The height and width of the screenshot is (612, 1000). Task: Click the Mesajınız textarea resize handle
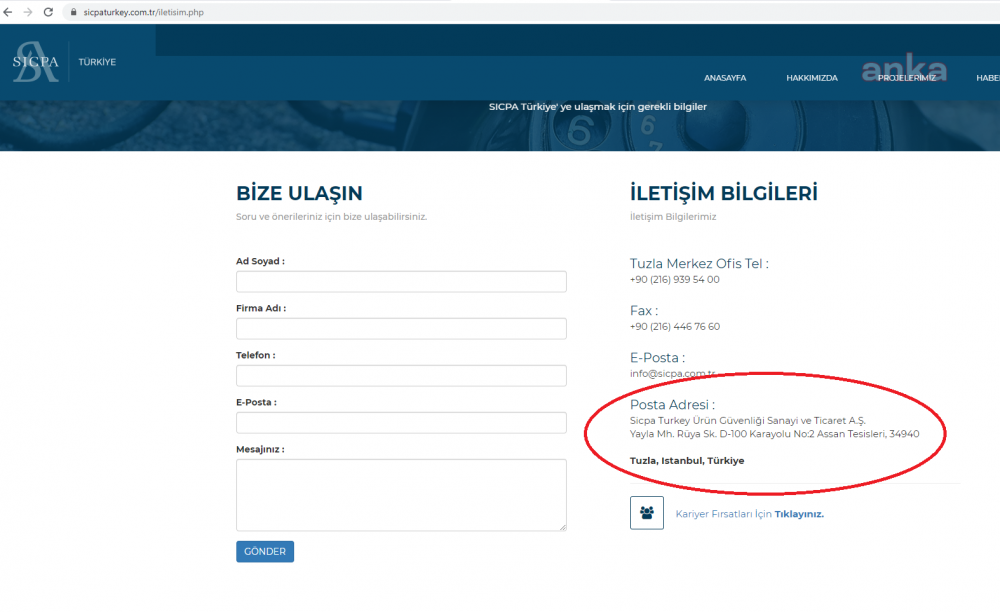point(562,526)
